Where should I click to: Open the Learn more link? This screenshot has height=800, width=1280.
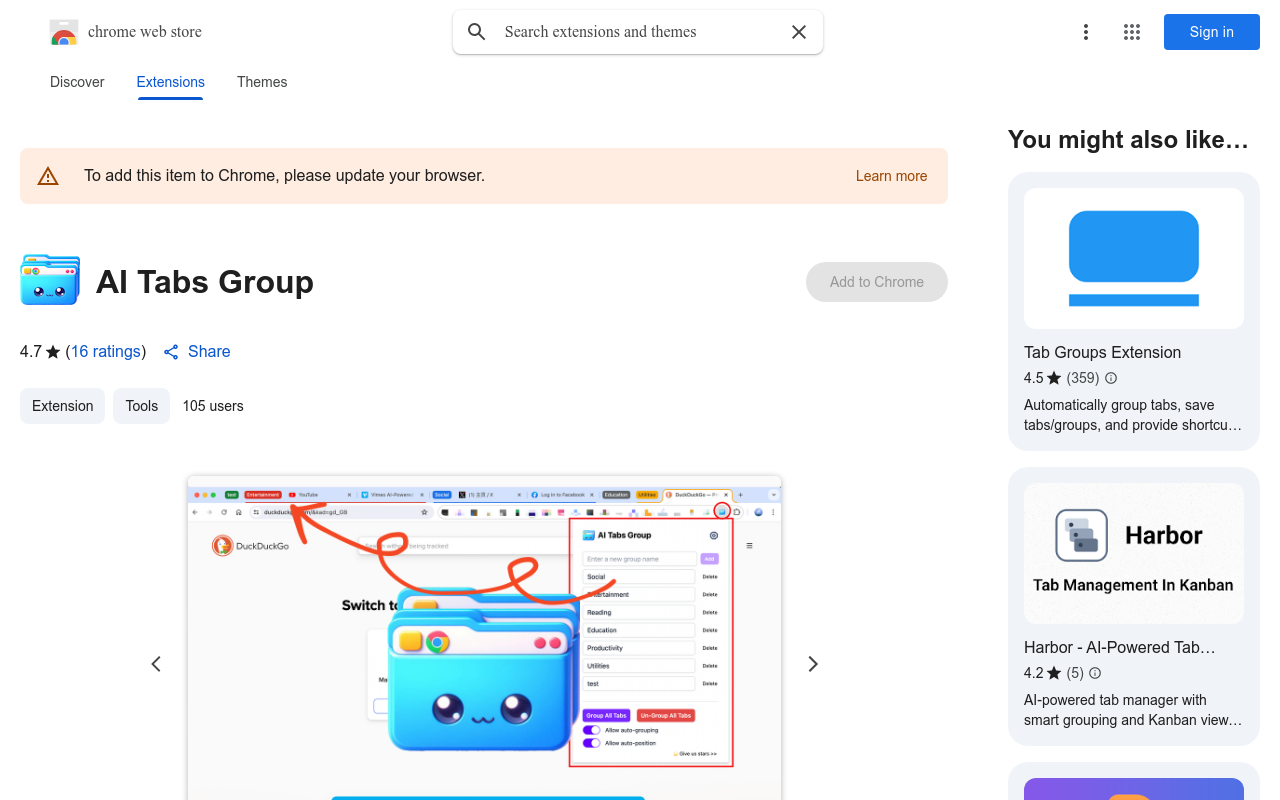[891, 175]
